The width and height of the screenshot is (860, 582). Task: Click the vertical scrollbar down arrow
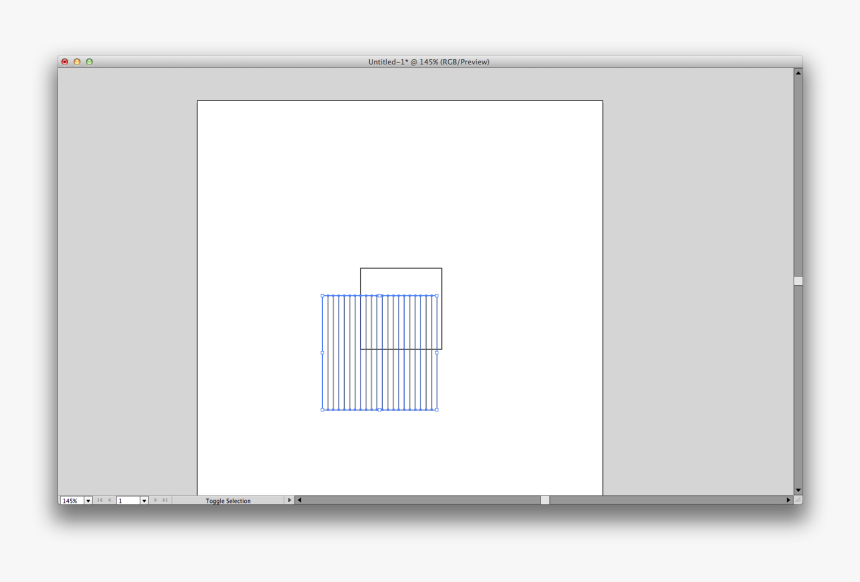798,490
